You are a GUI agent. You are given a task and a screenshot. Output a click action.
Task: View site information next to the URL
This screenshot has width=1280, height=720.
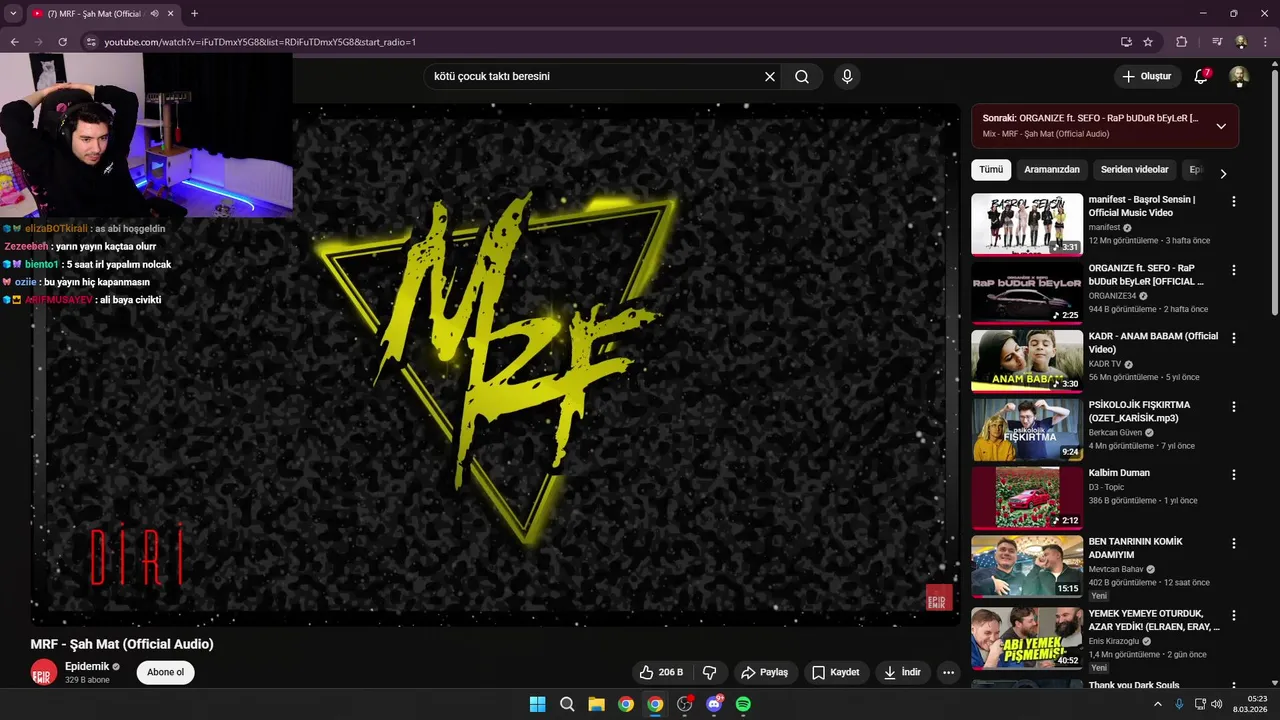[x=90, y=42]
